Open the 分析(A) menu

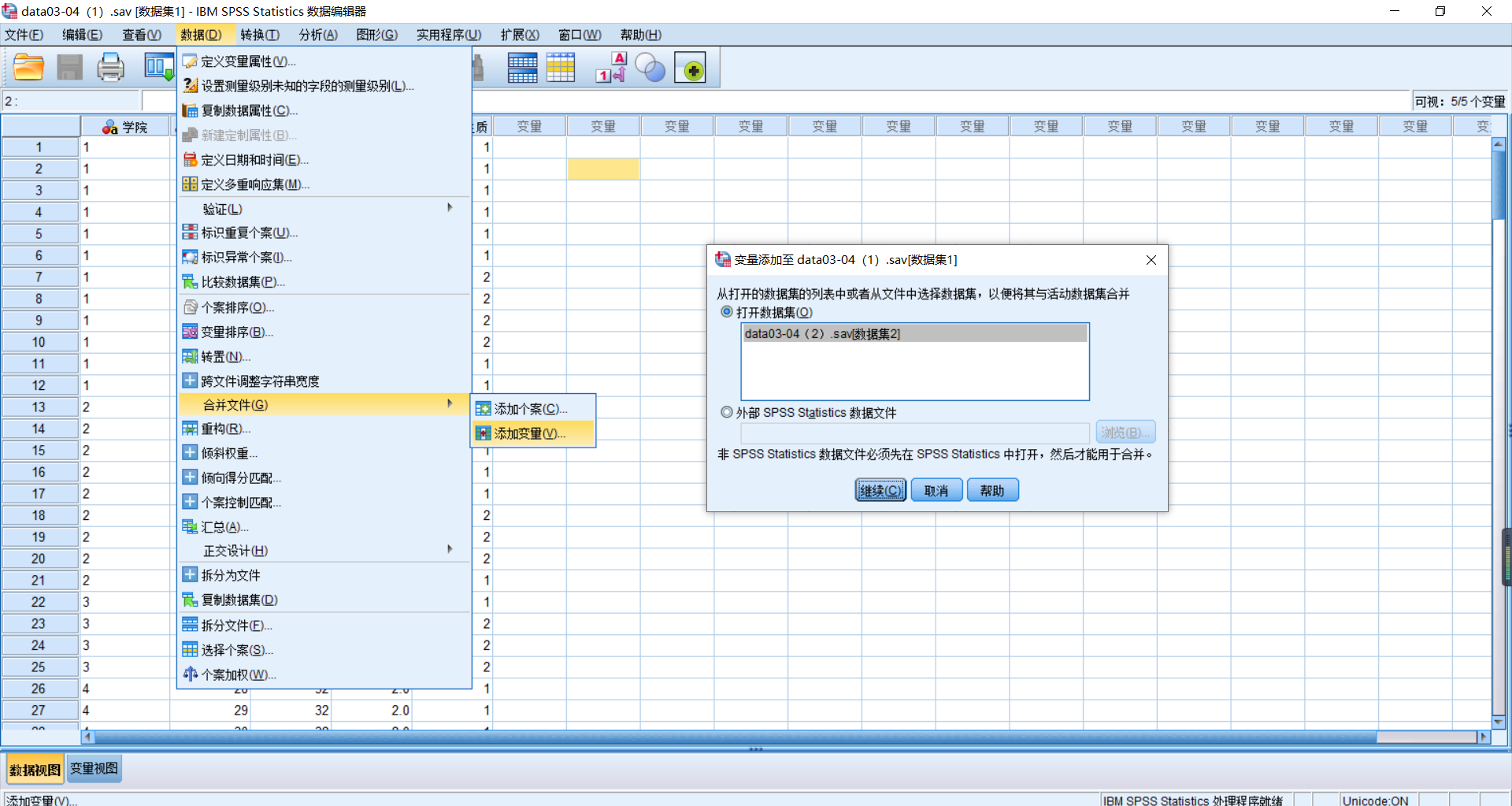318,35
